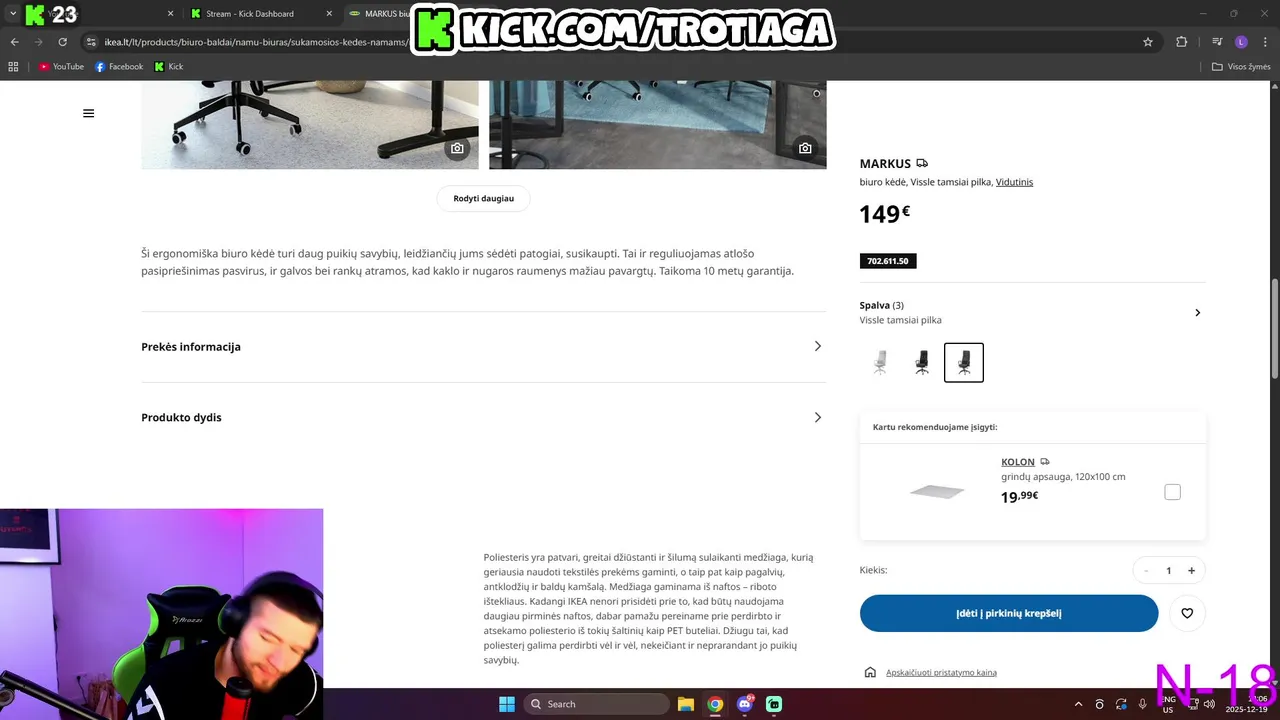1280x720 pixels.
Task: Expand the Spalva color options chevron
Action: [x=1197, y=313]
